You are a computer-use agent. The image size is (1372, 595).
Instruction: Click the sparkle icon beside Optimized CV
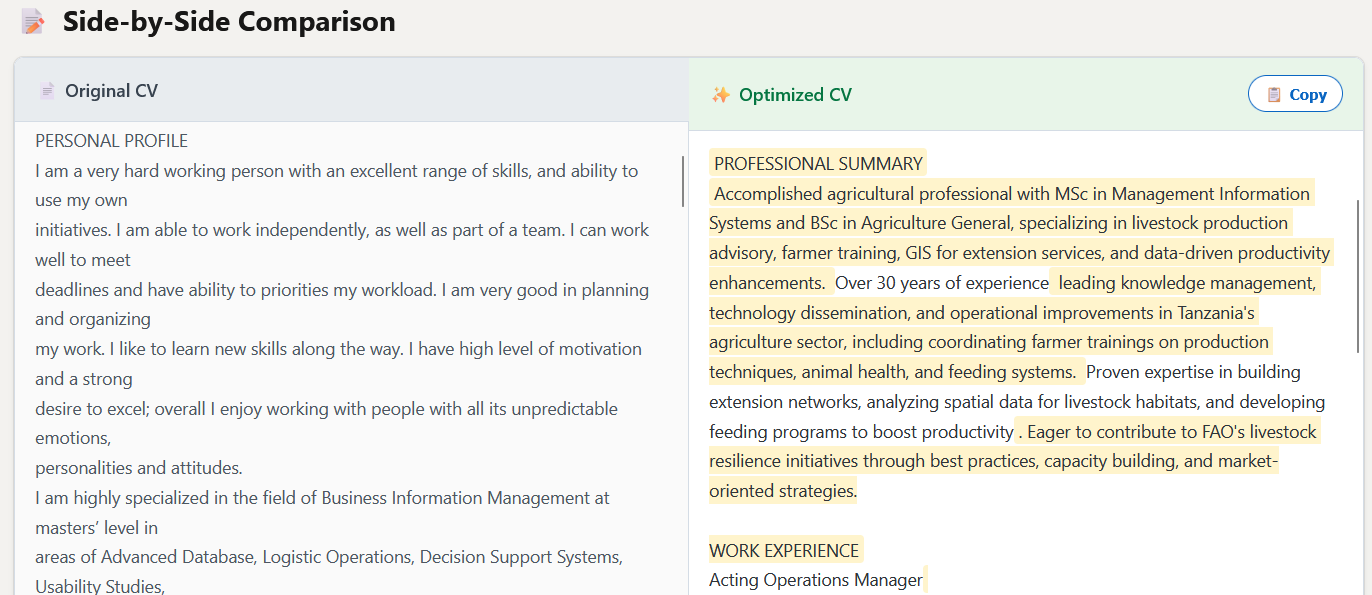pyautogui.click(x=721, y=93)
